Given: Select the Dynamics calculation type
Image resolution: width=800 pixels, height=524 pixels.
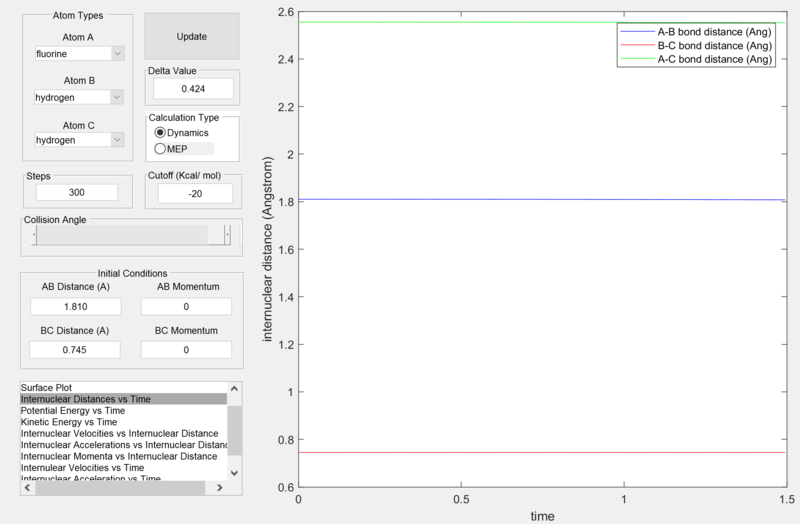Looking at the screenshot, I should point(182,133).
